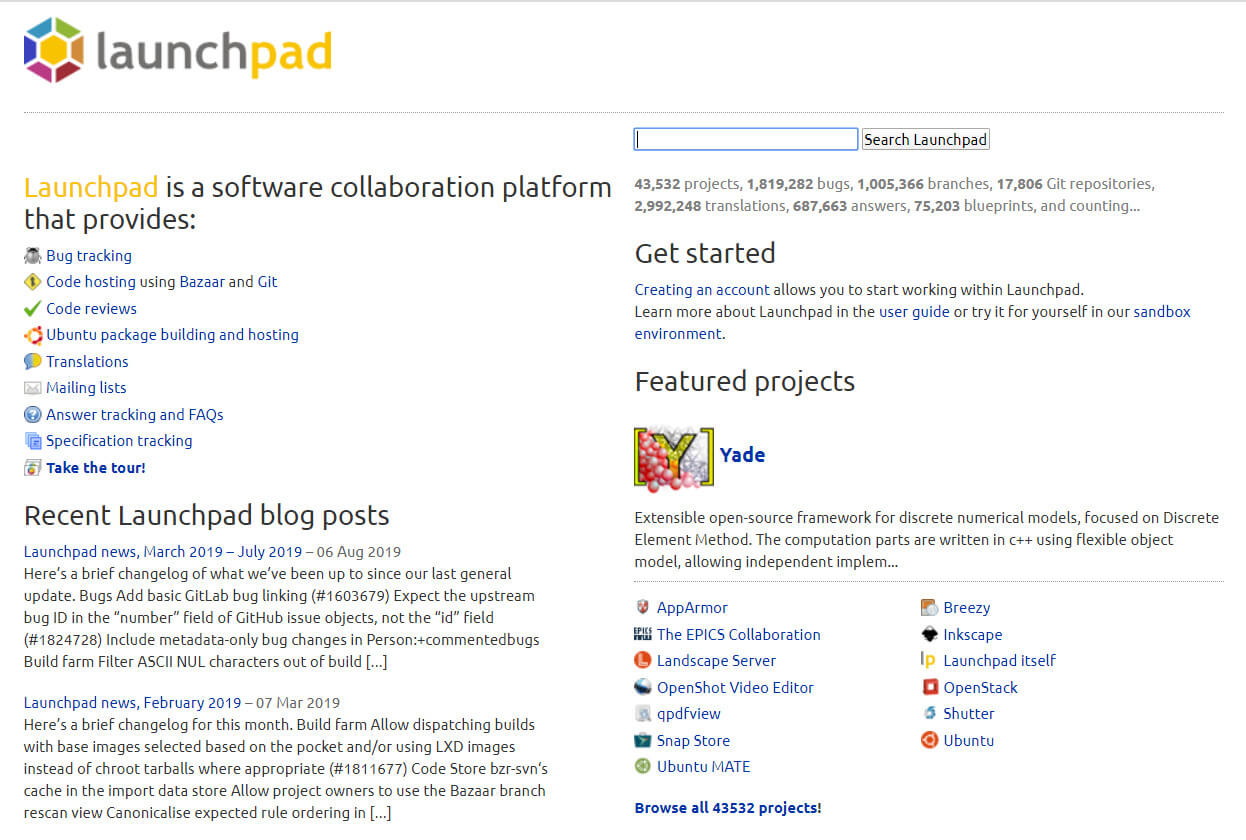Click the Ubuntu icon in featured projects
The width and height of the screenshot is (1246, 840).
[929, 741]
